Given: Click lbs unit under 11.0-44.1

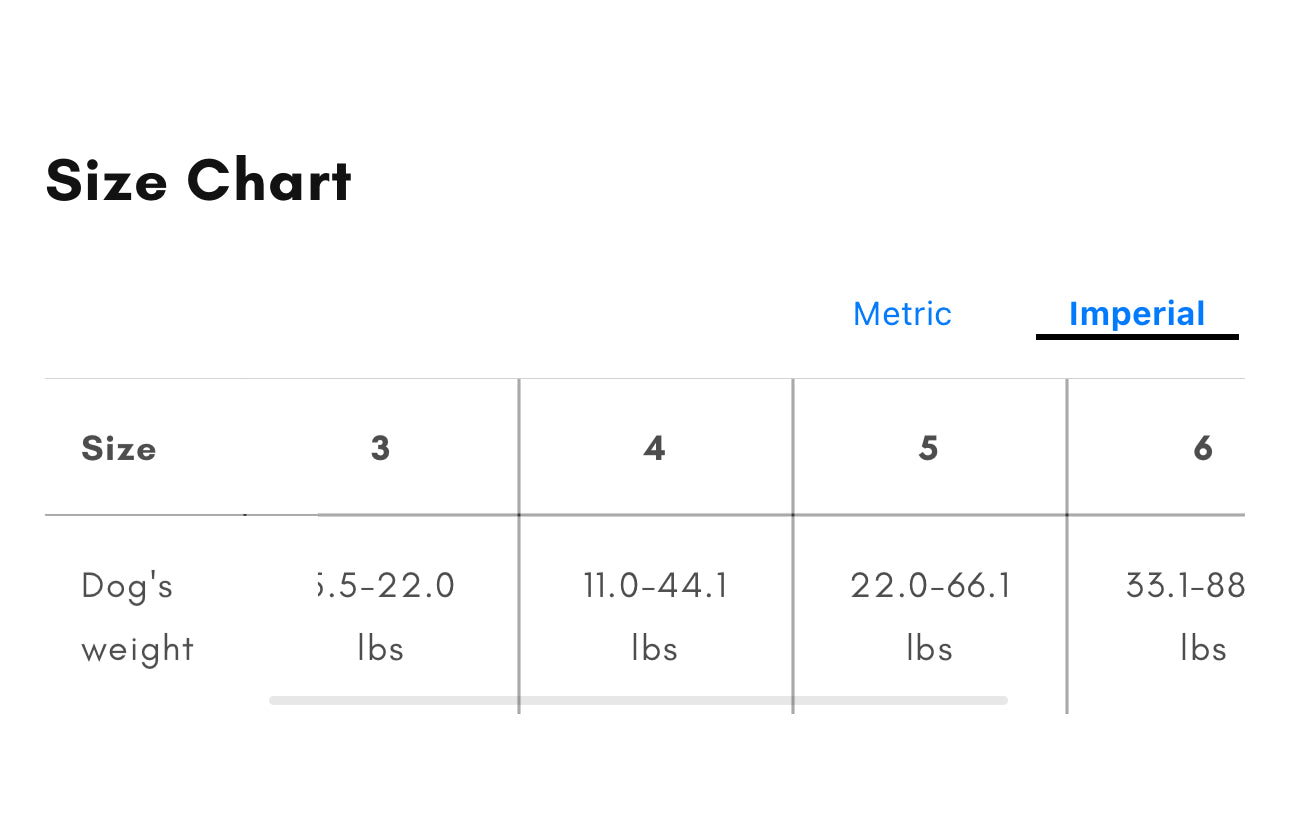Looking at the screenshot, I should (655, 649).
